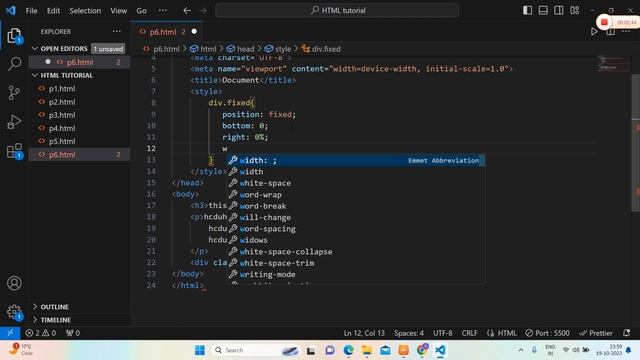Click the Prettier status bar item
Viewport: 640px width, 360px height.
pos(596,333)
